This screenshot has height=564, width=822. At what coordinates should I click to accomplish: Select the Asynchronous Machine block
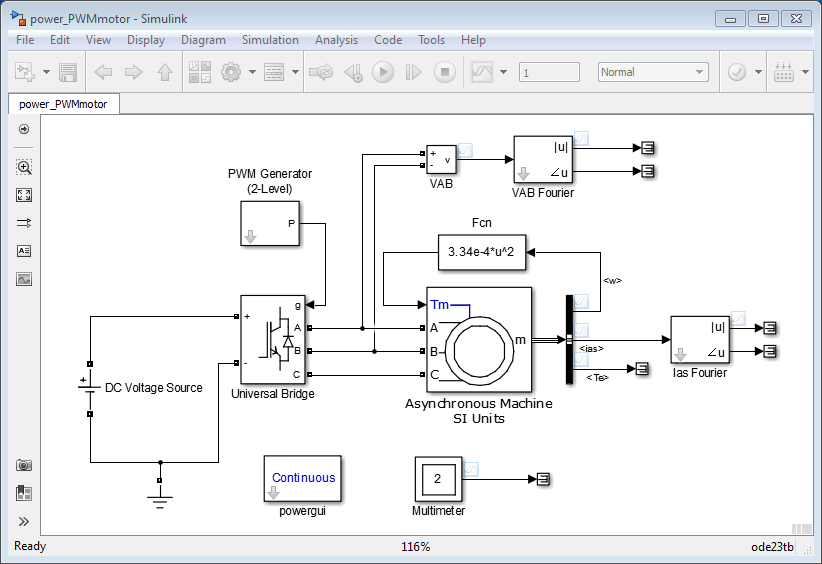(479, 340)
